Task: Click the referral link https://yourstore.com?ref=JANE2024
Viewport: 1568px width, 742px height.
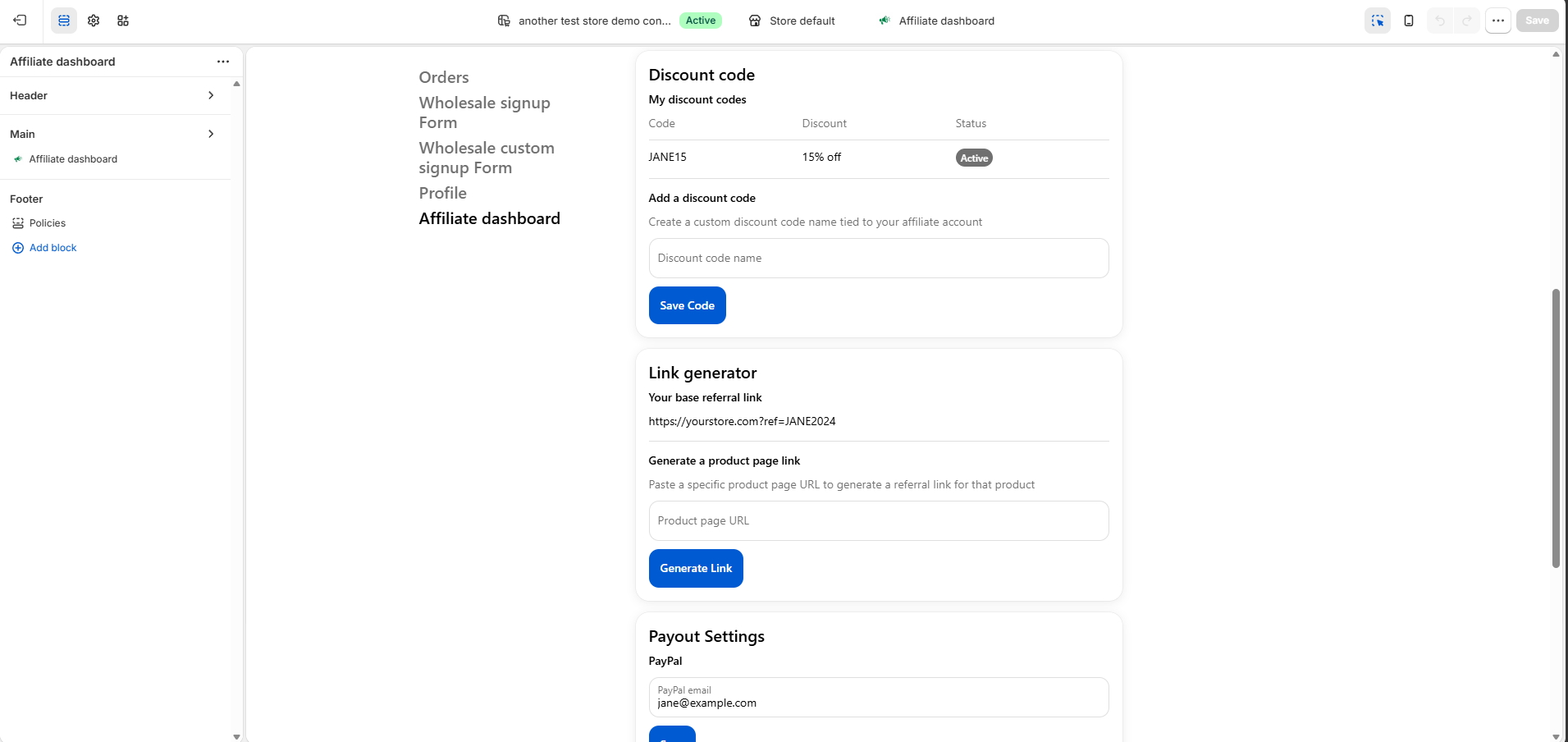Action: [x=742, y=421]
